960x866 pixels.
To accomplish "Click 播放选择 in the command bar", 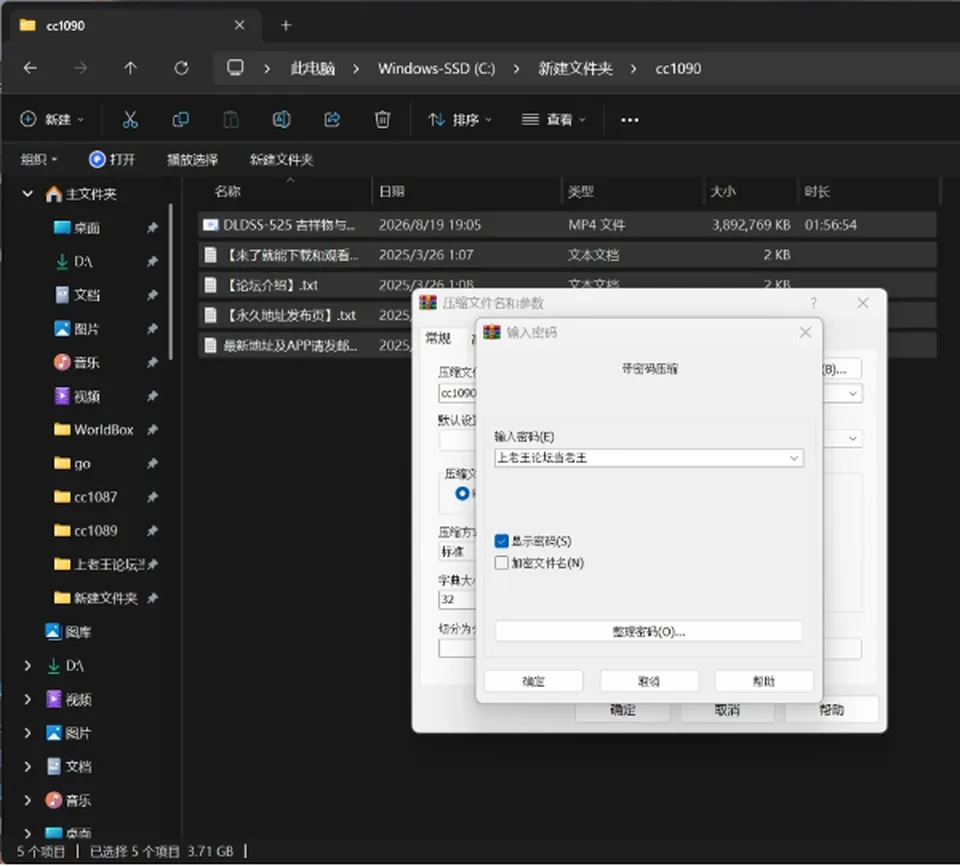I will click(x=193, y=160).
